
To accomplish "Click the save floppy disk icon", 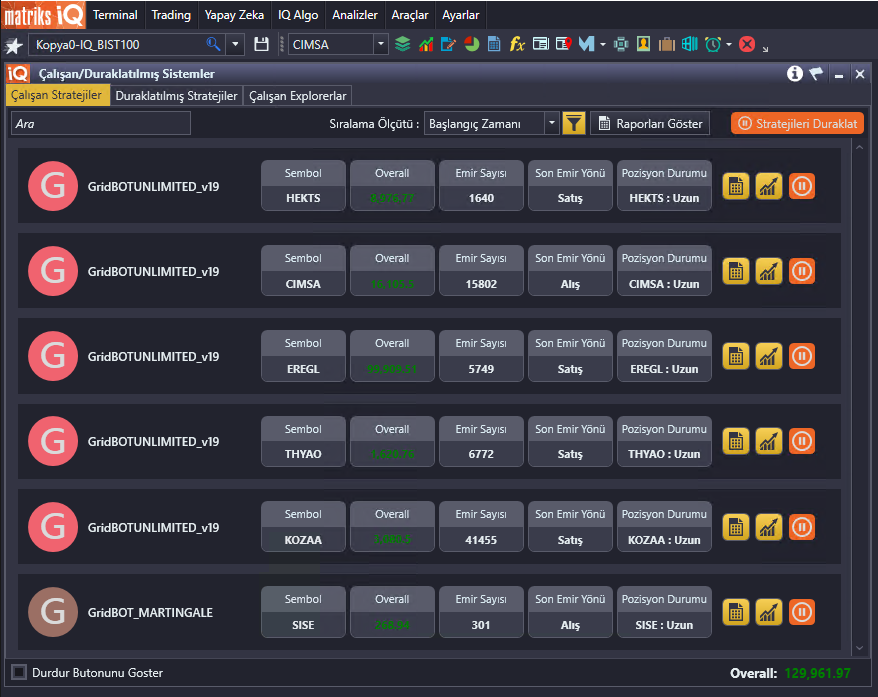I will point(261,44).
